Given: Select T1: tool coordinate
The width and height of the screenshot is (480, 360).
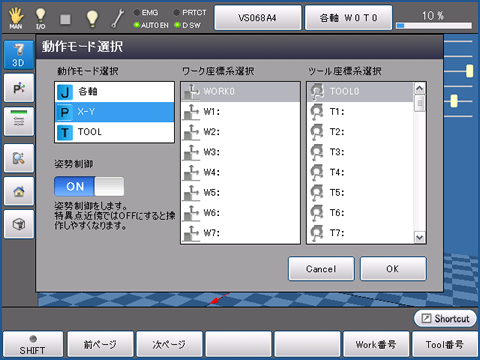Looking at the screenshot, I should [360, 112].
